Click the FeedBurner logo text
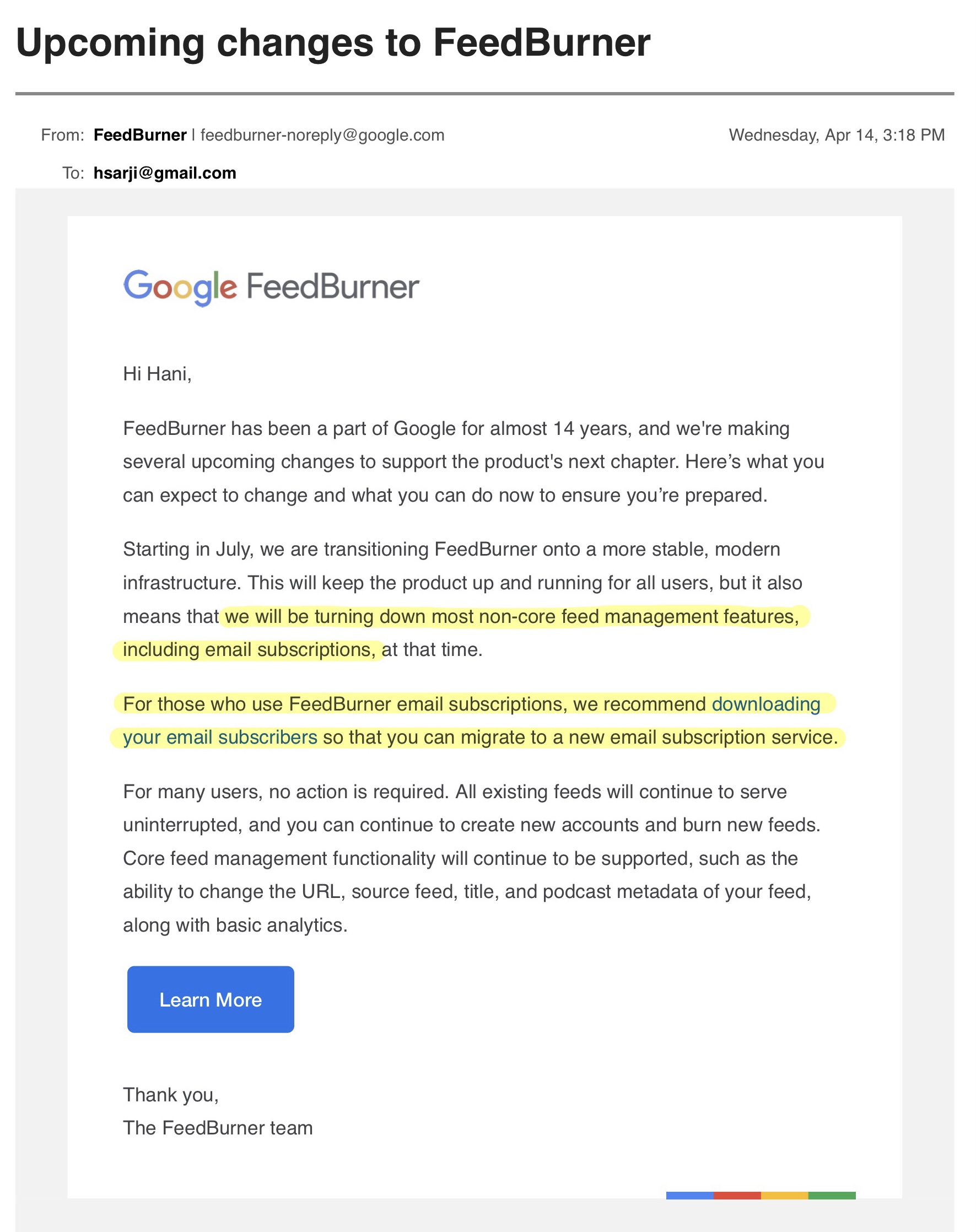Viewport: 976px width, 1232px height. pyautogui.click(x=332, y=286)
